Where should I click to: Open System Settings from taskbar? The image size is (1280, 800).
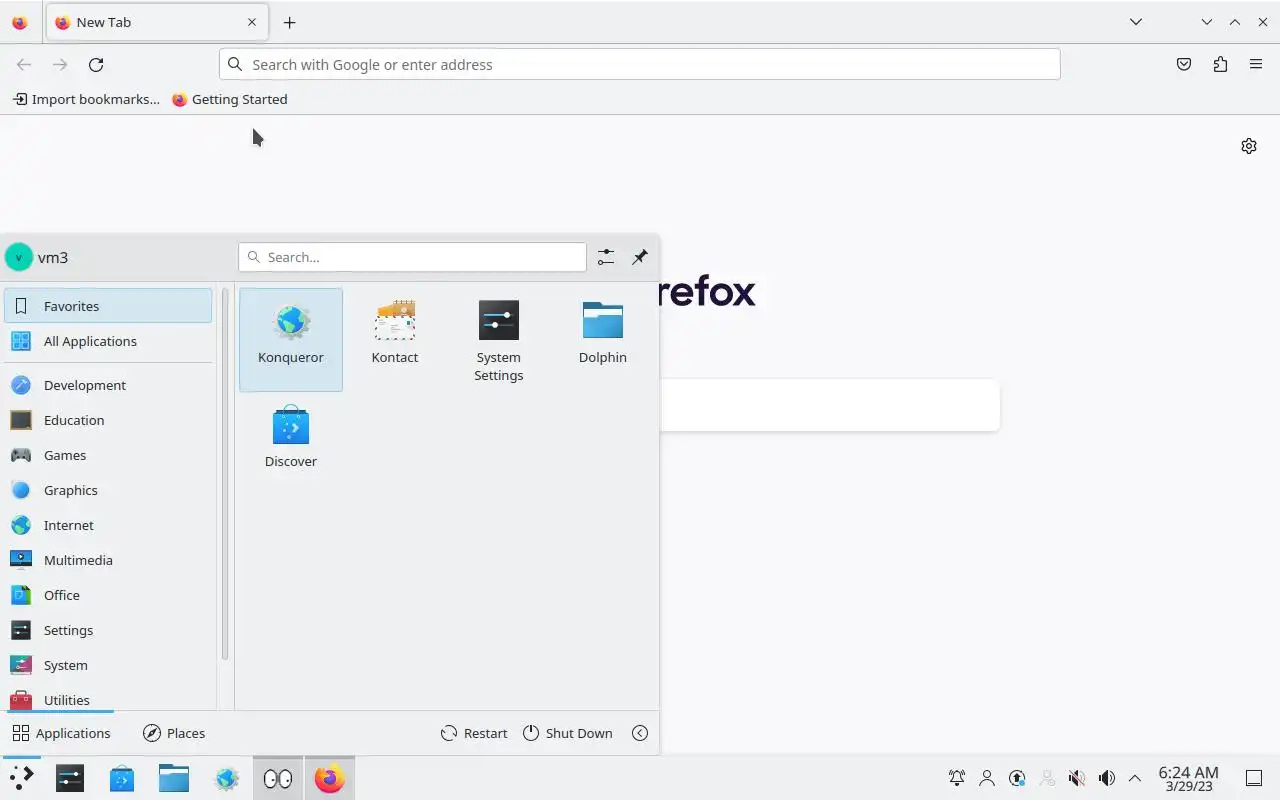pos(70,778)
